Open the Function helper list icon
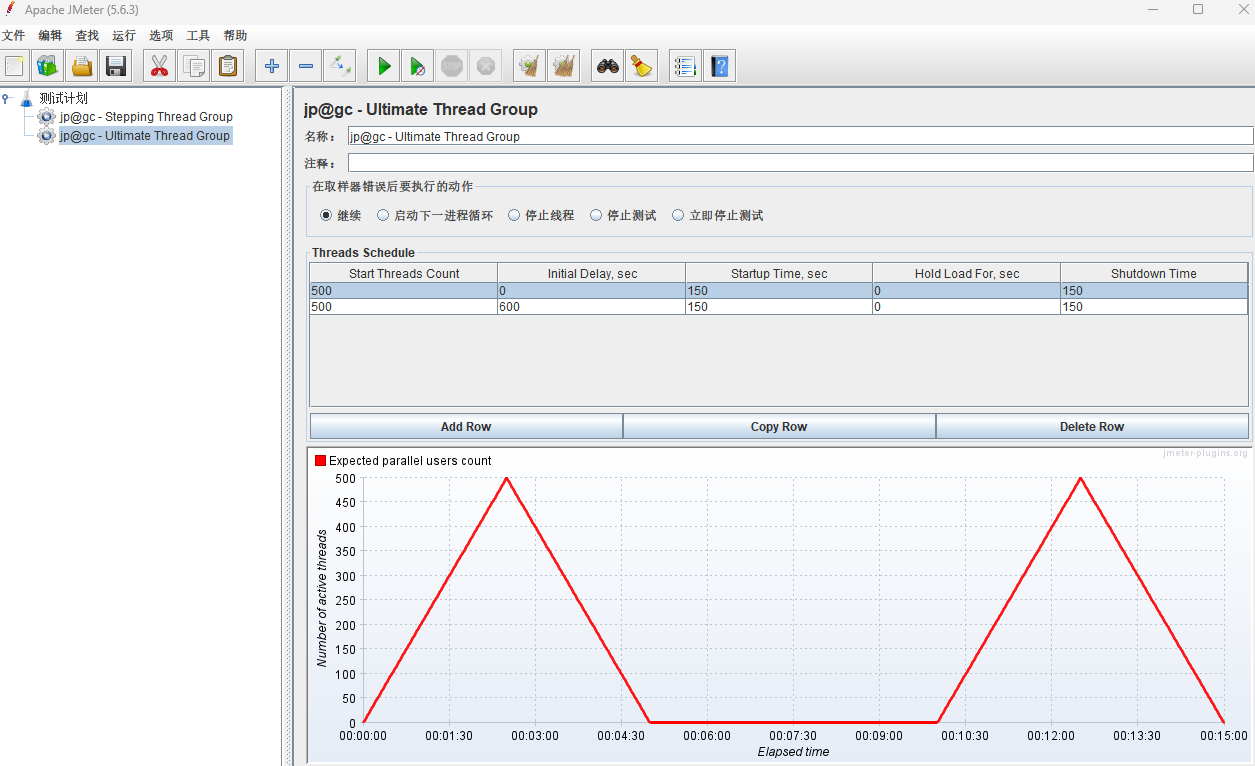The width and height of the screenshot is (1255, 766). 685,67
